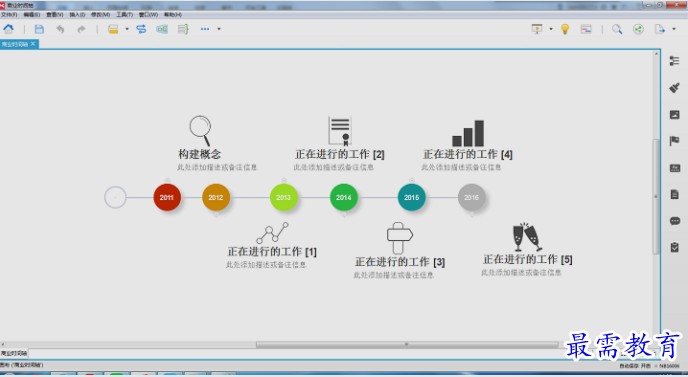Open the Markers flag panel
Viewport: 688px width, 377px height.
674,141
